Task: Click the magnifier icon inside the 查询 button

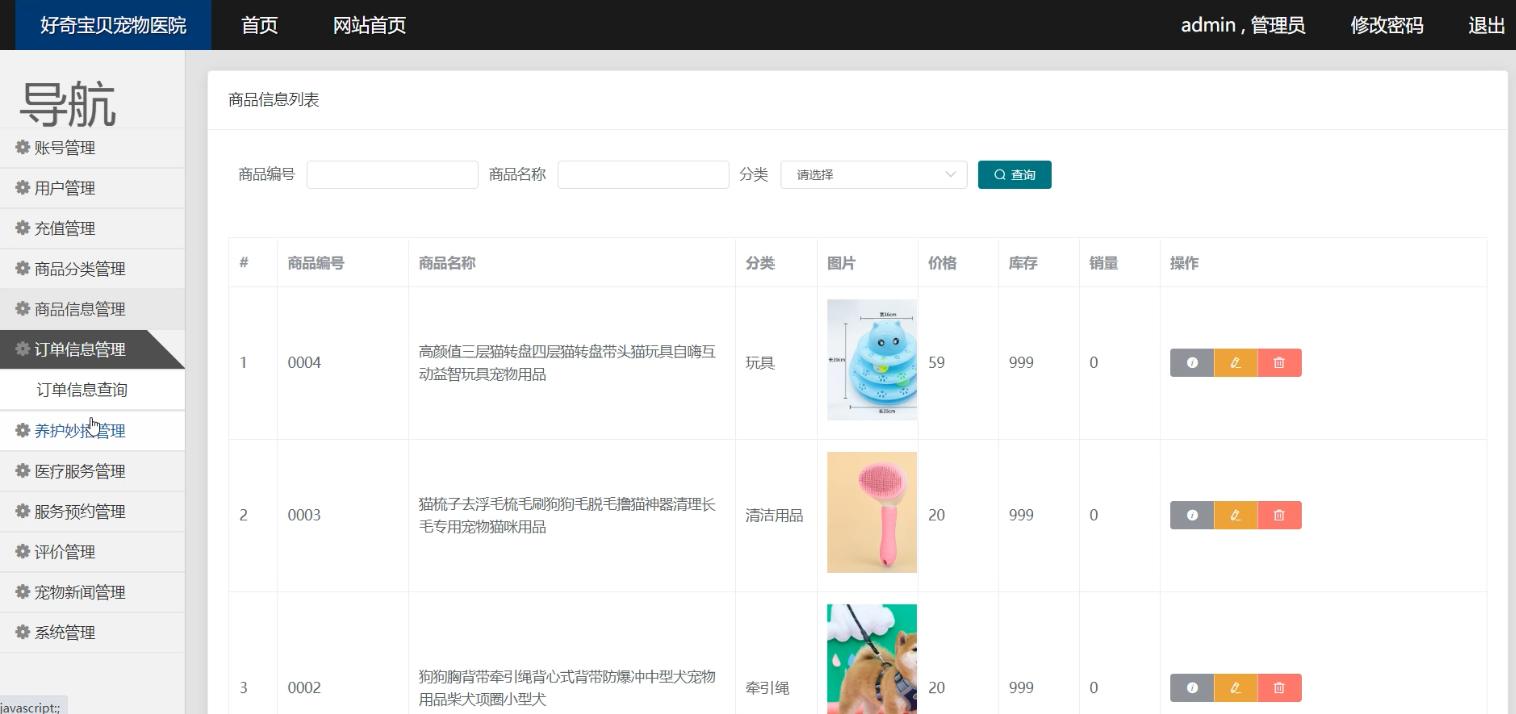Action: coord(999,174)
